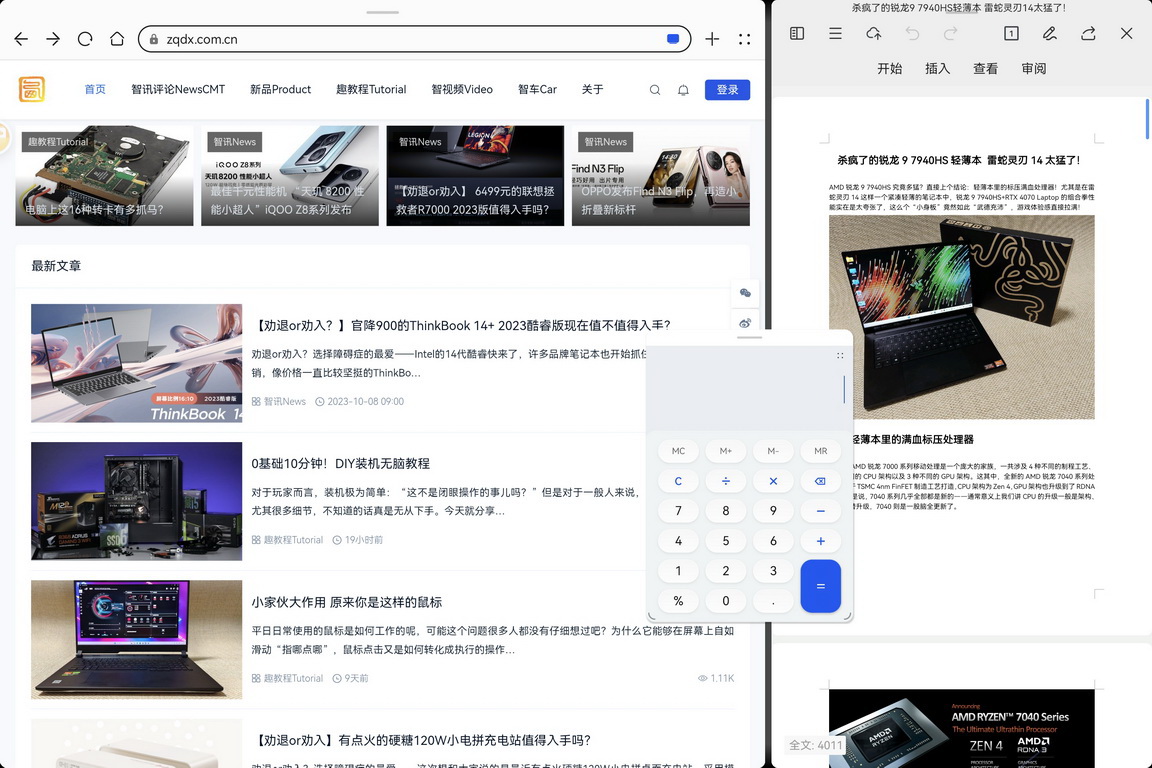
Task: Open the notification bell on website
Action: click(683, 90)
